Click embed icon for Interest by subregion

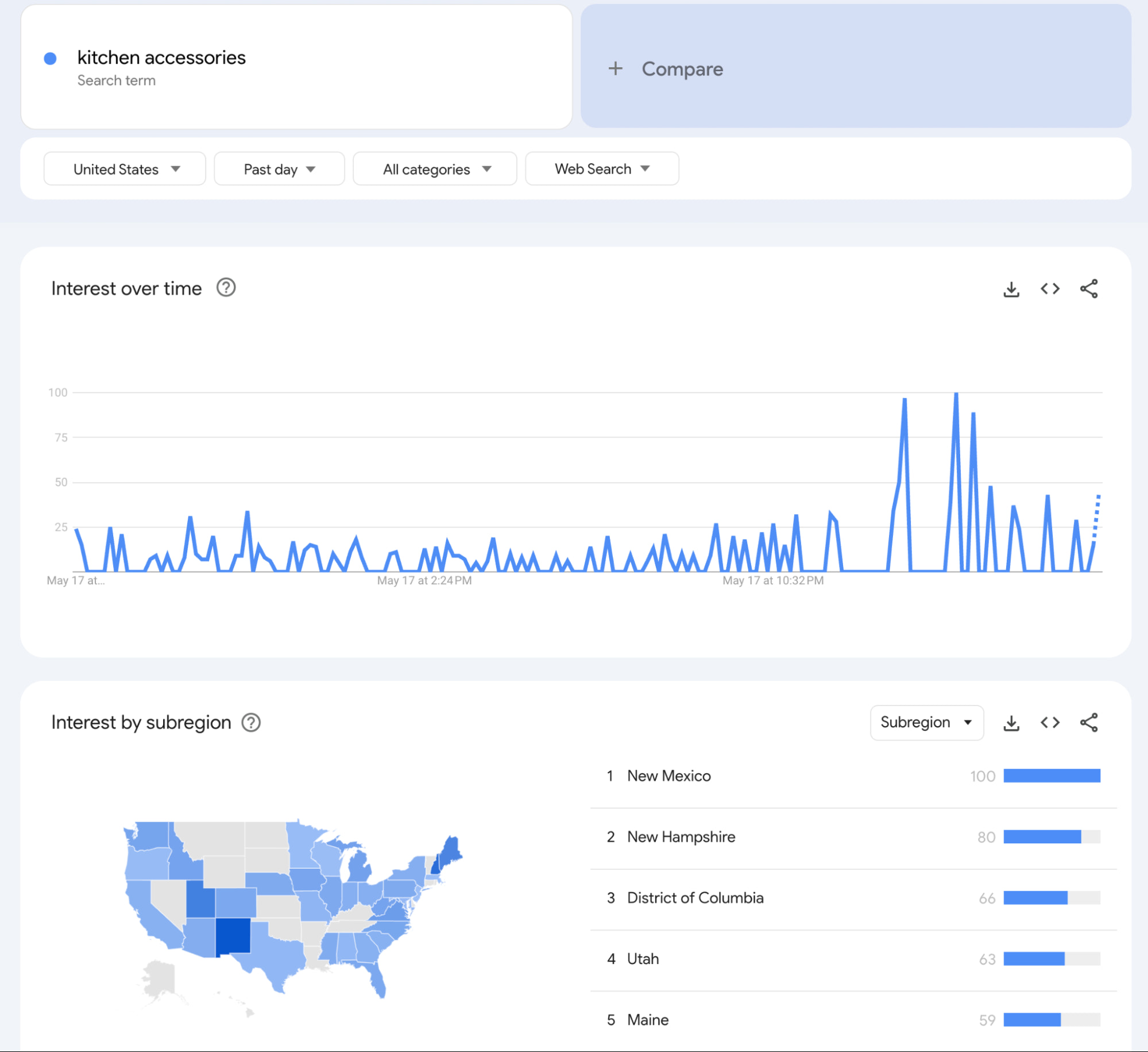click(x=1049, y=723)
